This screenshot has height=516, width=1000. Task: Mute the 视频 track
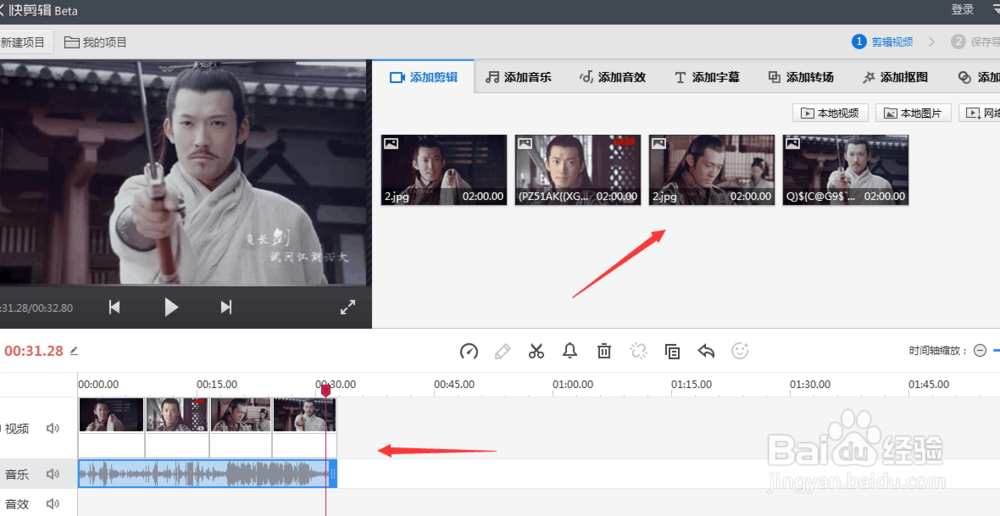pos(53,429)
